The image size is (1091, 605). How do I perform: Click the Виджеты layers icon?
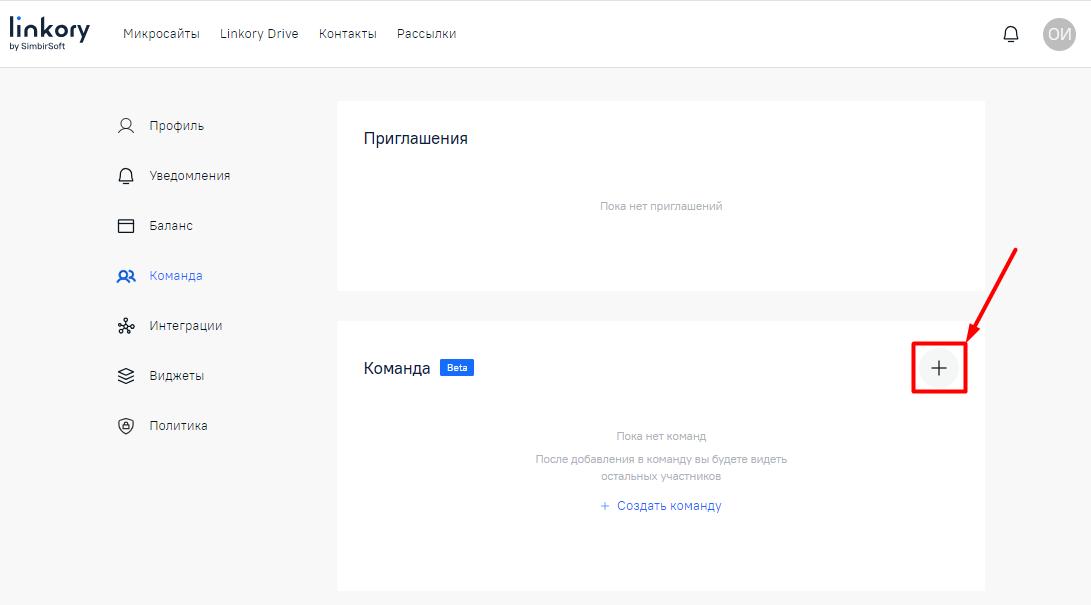click(125, 375)
